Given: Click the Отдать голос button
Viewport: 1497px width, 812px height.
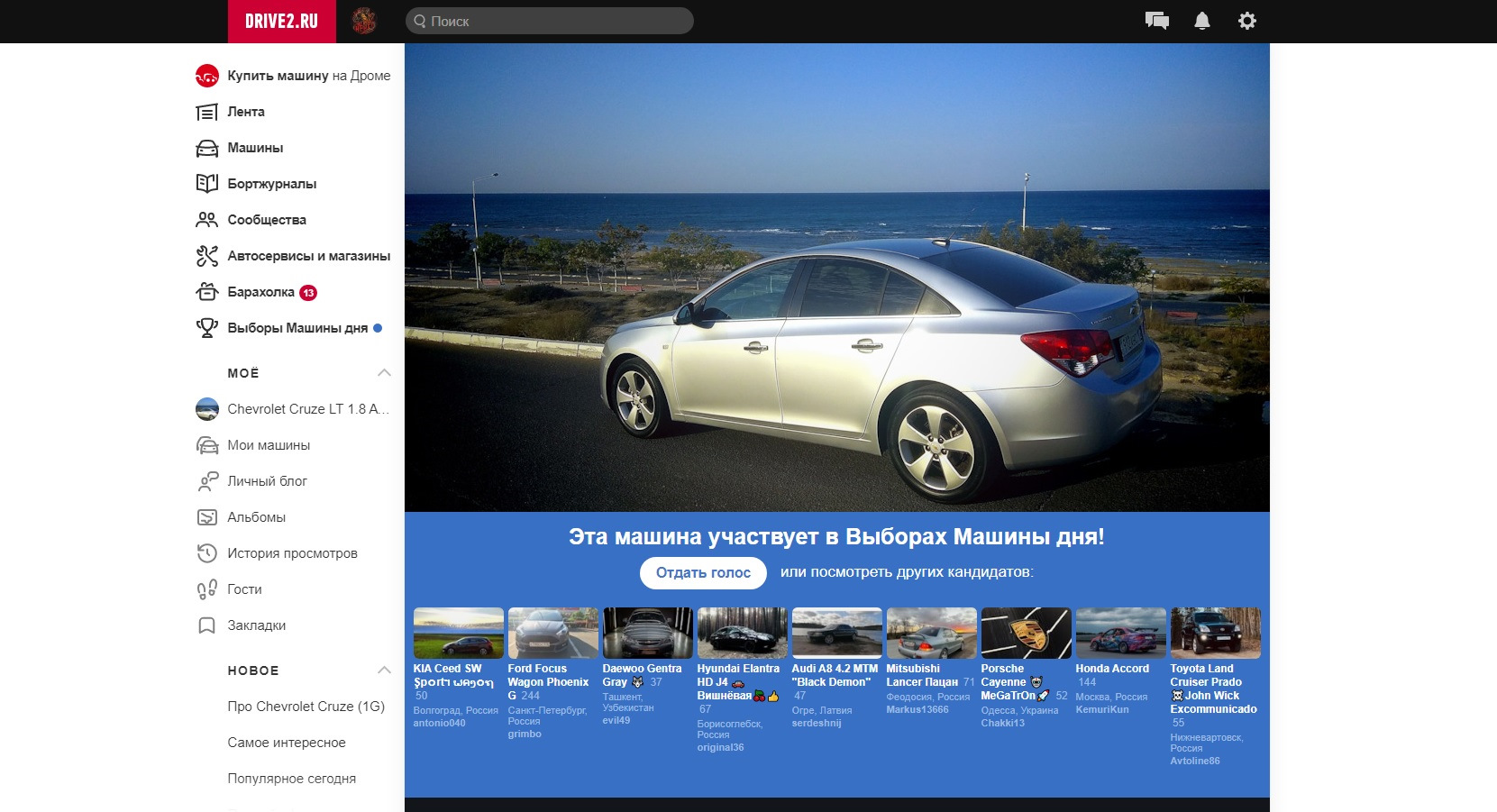Looking at the screenshot, I should 703,572.
